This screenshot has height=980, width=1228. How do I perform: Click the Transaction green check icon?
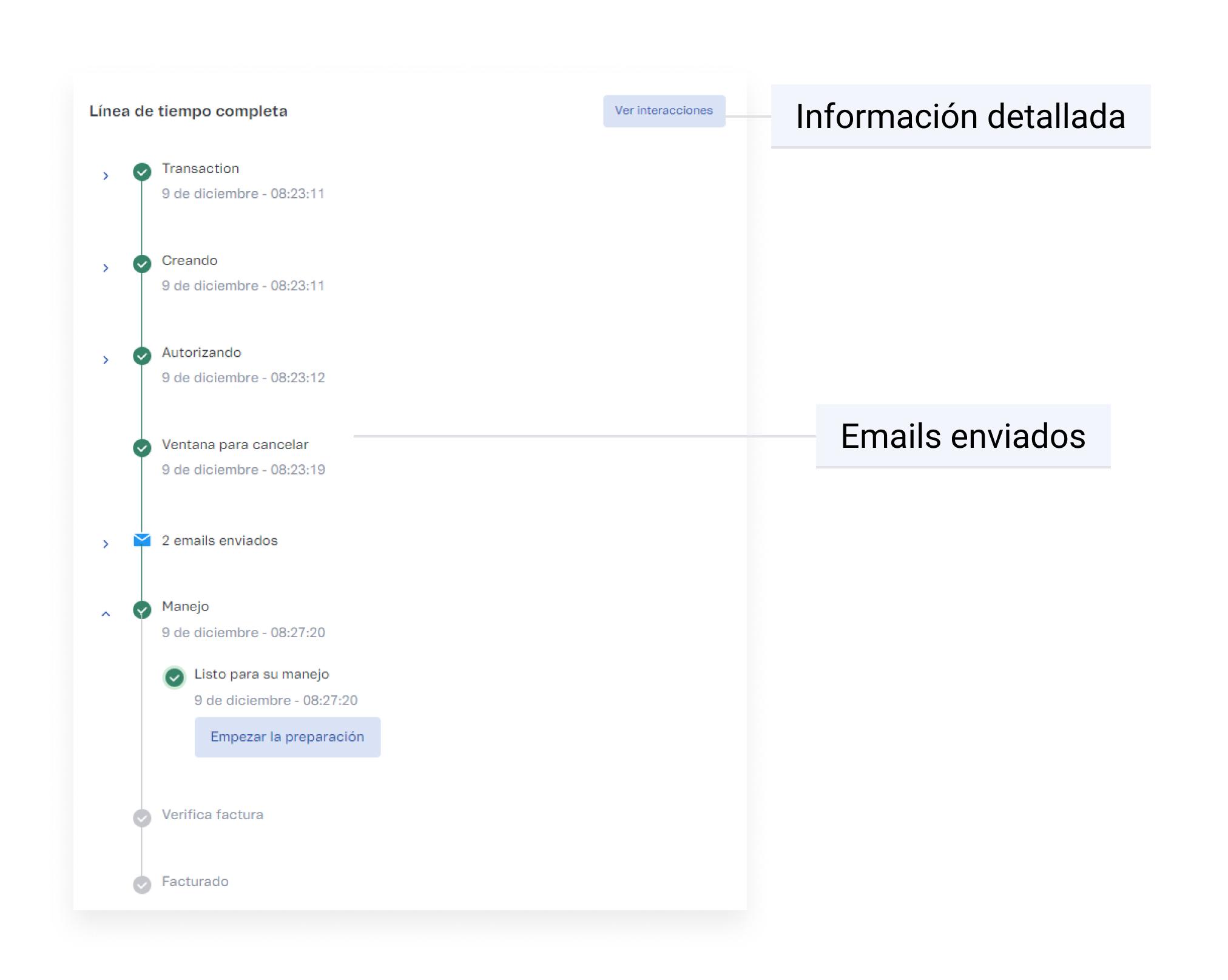pyautogui.click(x=142, y=172)
